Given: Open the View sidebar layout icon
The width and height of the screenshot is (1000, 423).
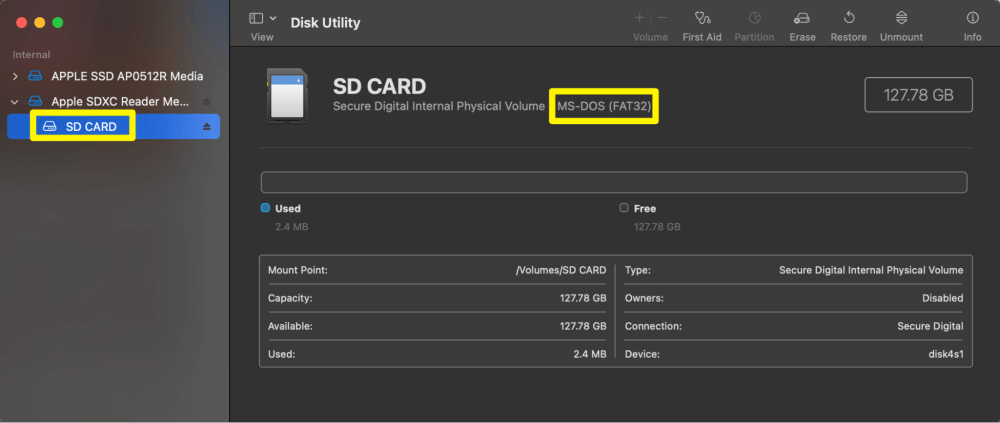Looking at the screenshot, I should point(256,19).
